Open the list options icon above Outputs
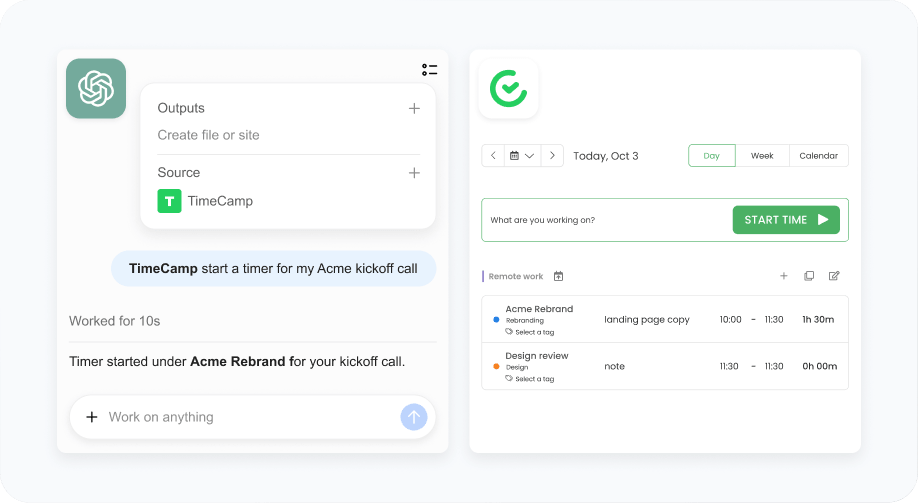This screenshot has height=503, width=918. tap(430, 70)
